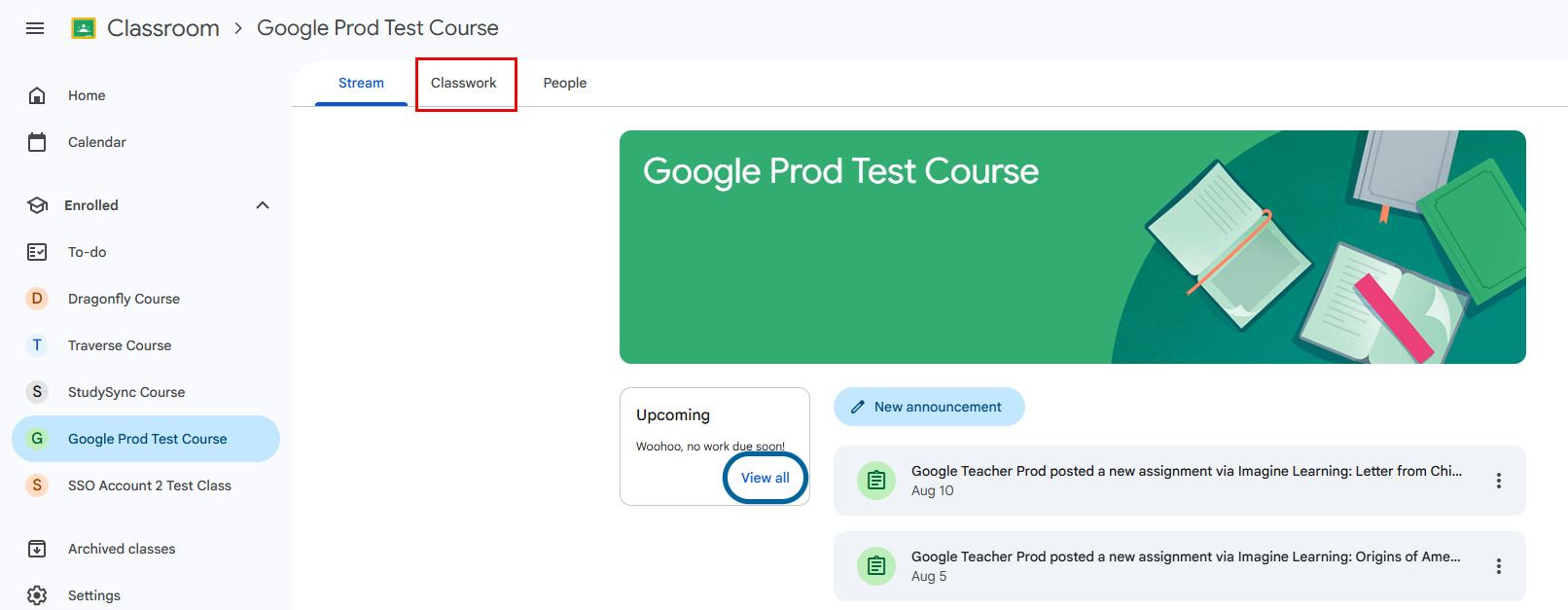Open Settings from sidebar

pos(146,595)
